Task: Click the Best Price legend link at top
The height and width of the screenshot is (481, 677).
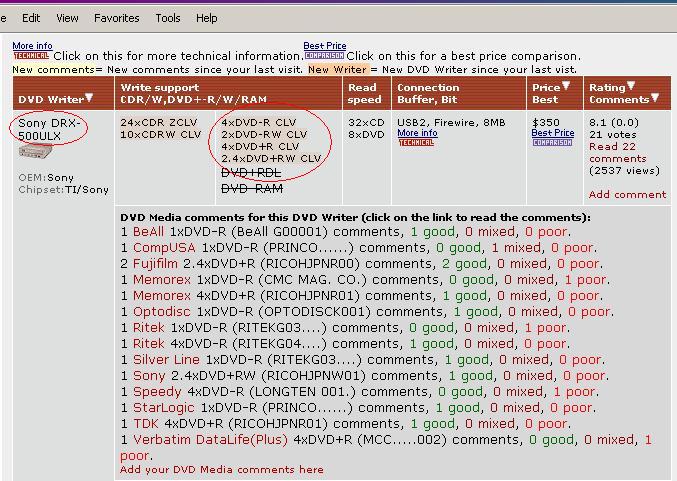Action: 325,46
